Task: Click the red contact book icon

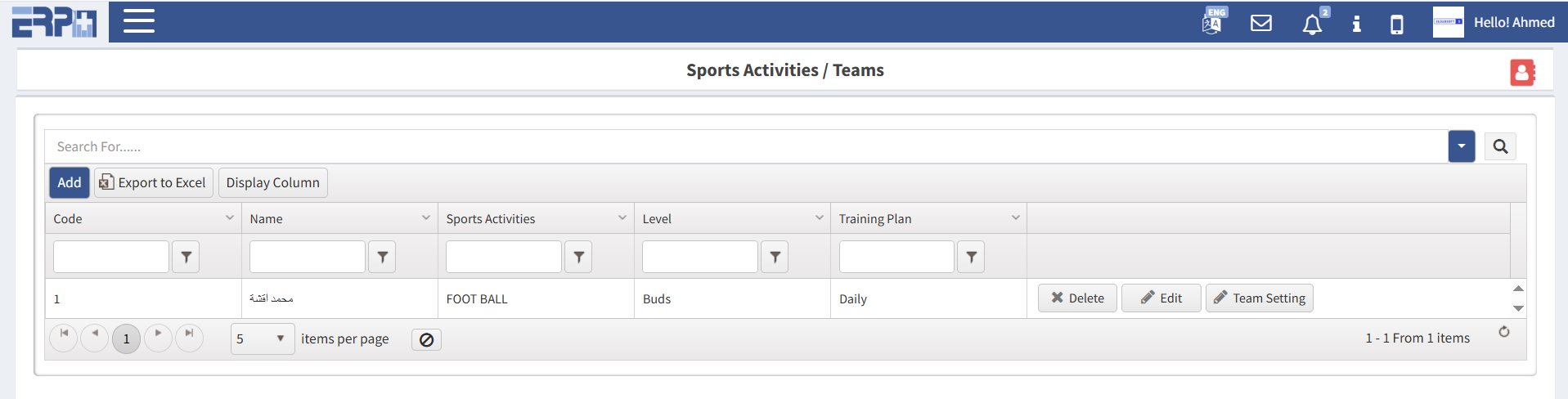Action: [x=1521, y=72]
